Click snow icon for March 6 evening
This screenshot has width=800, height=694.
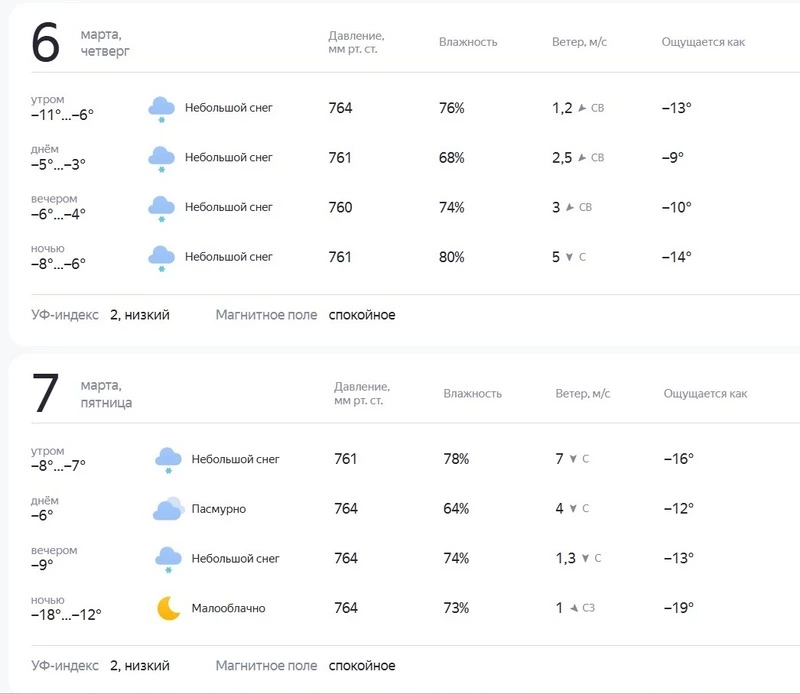(161, 208)
